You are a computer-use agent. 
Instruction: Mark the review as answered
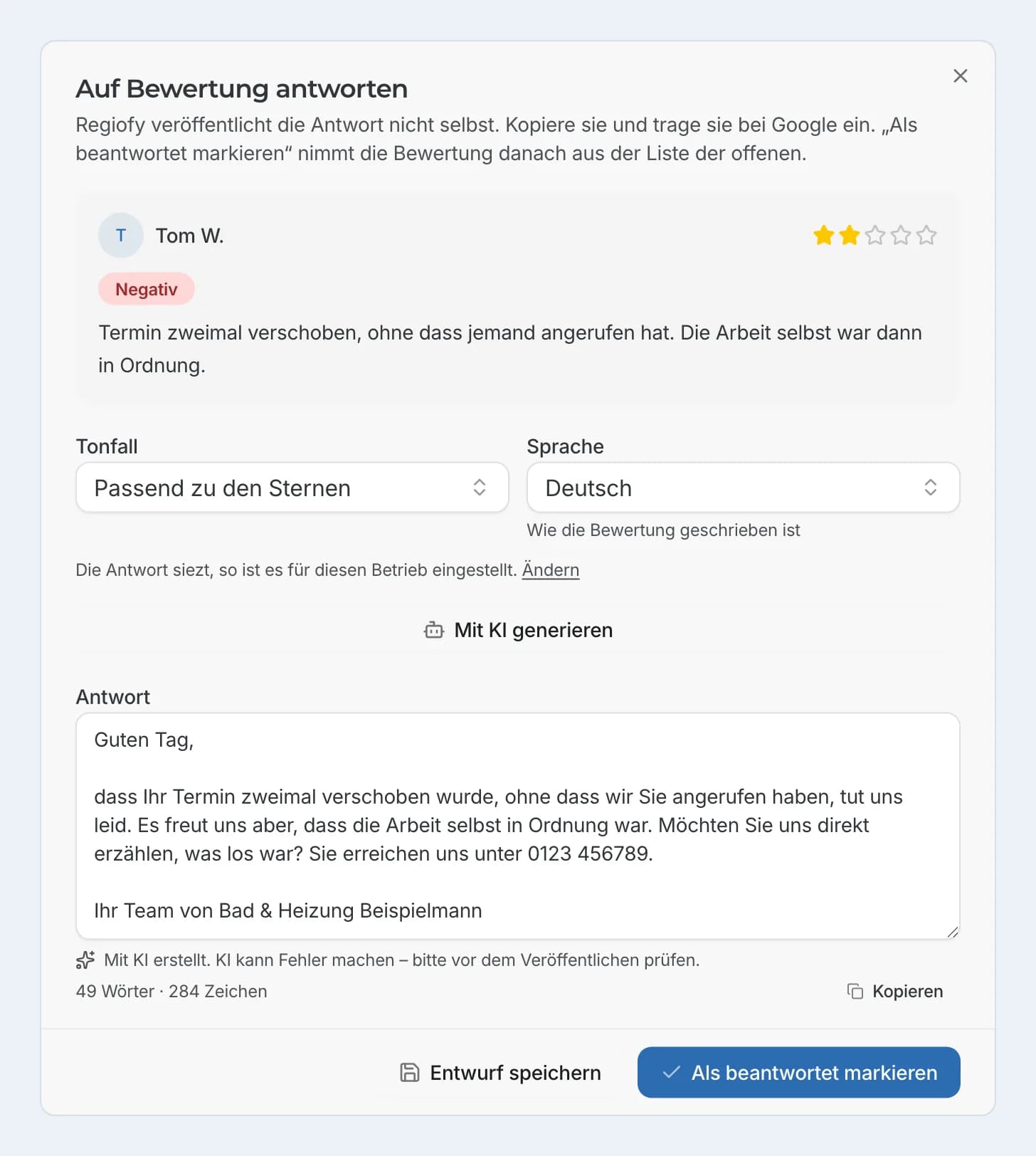[799, 1072]
